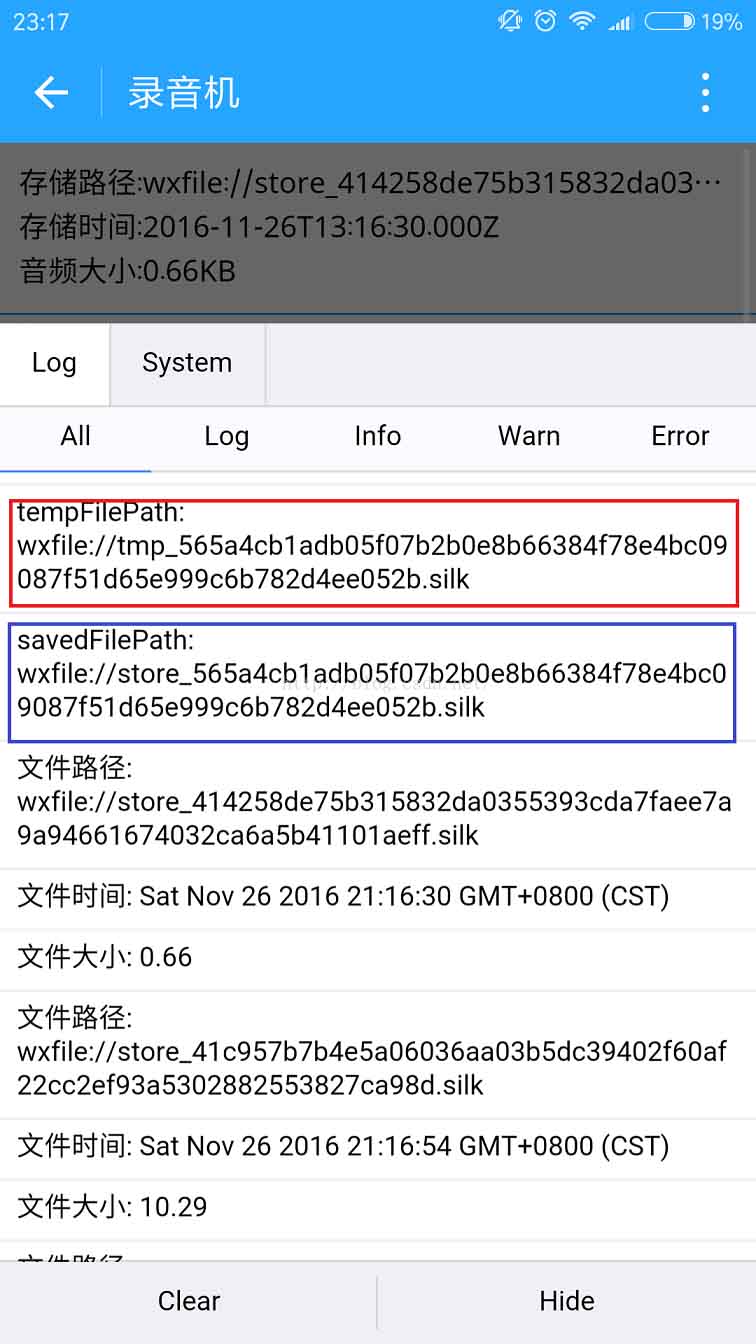
Task: Tap the battery indicator icon
Action: (669, 21)
